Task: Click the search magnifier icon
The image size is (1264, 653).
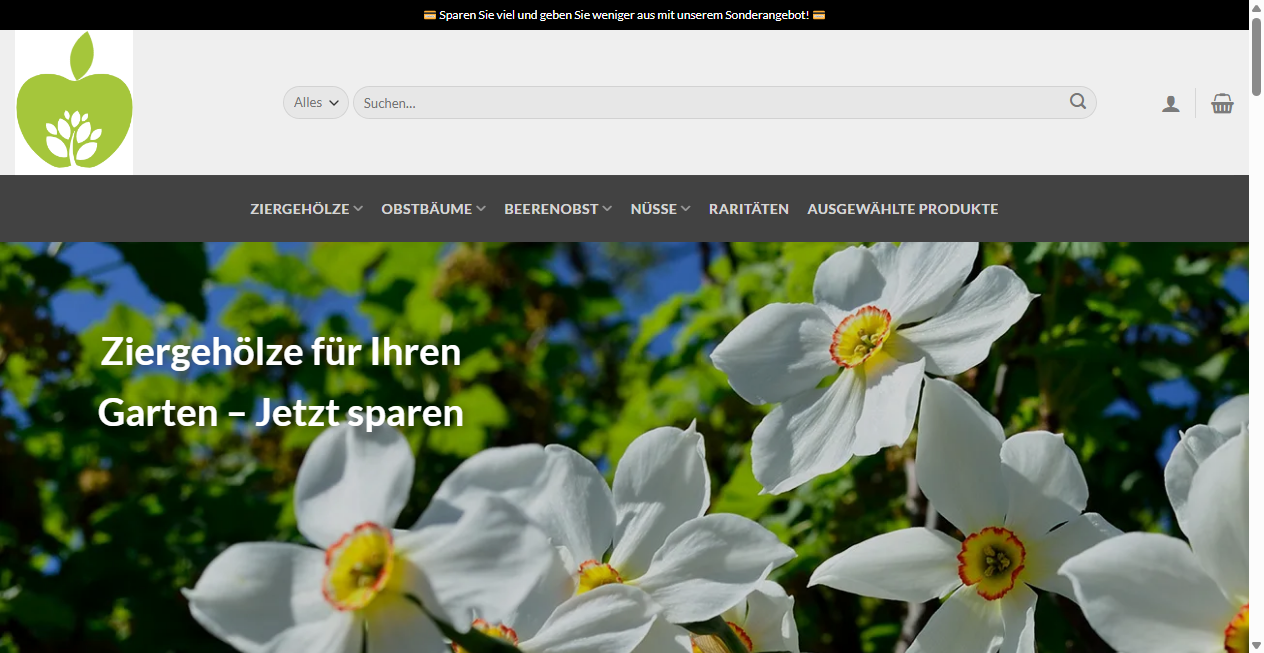Action: [1078, 102]
